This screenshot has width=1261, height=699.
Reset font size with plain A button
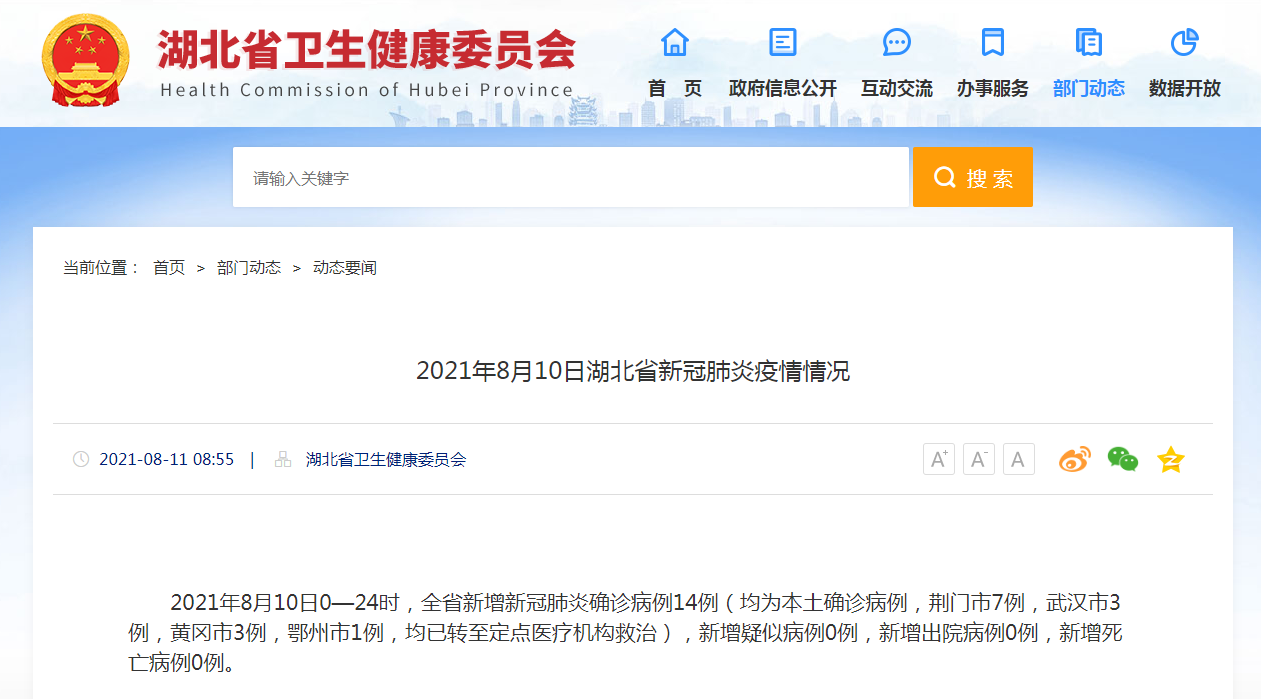pyautogui.click(x=1018, y=459)
